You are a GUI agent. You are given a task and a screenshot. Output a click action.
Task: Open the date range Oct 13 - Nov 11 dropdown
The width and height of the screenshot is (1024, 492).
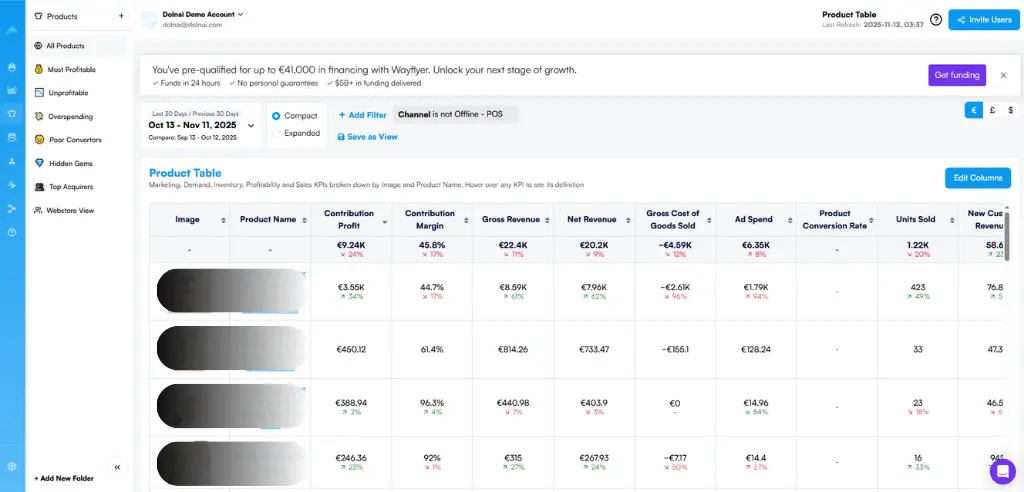tap(201, 125)
